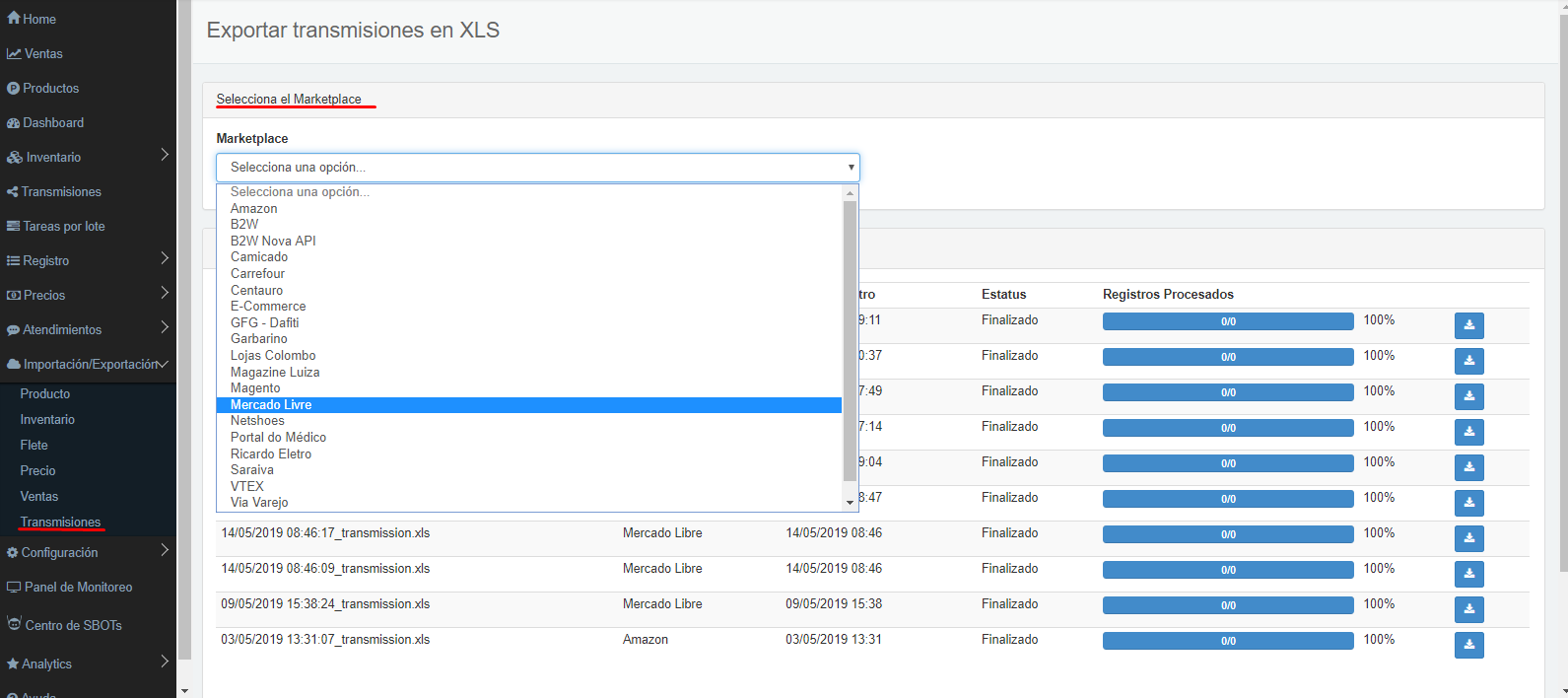Click the Configuración gear icon
1568x698 pixels.
[x=13, y=552]
